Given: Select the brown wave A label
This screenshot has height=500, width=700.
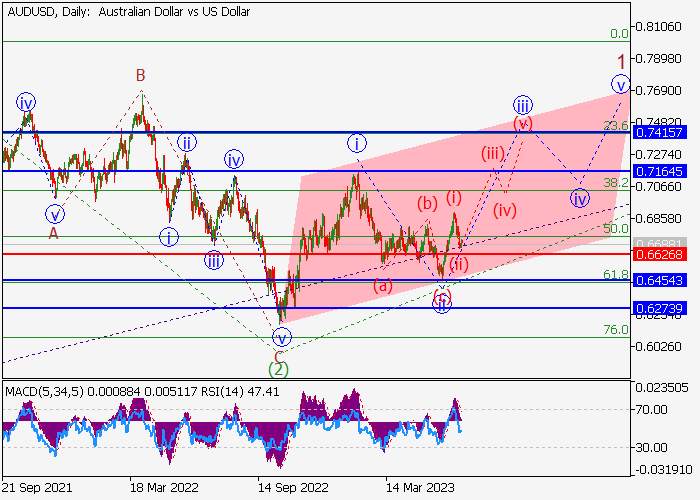Looking at the screenshot, I should [x=54, y=233].
